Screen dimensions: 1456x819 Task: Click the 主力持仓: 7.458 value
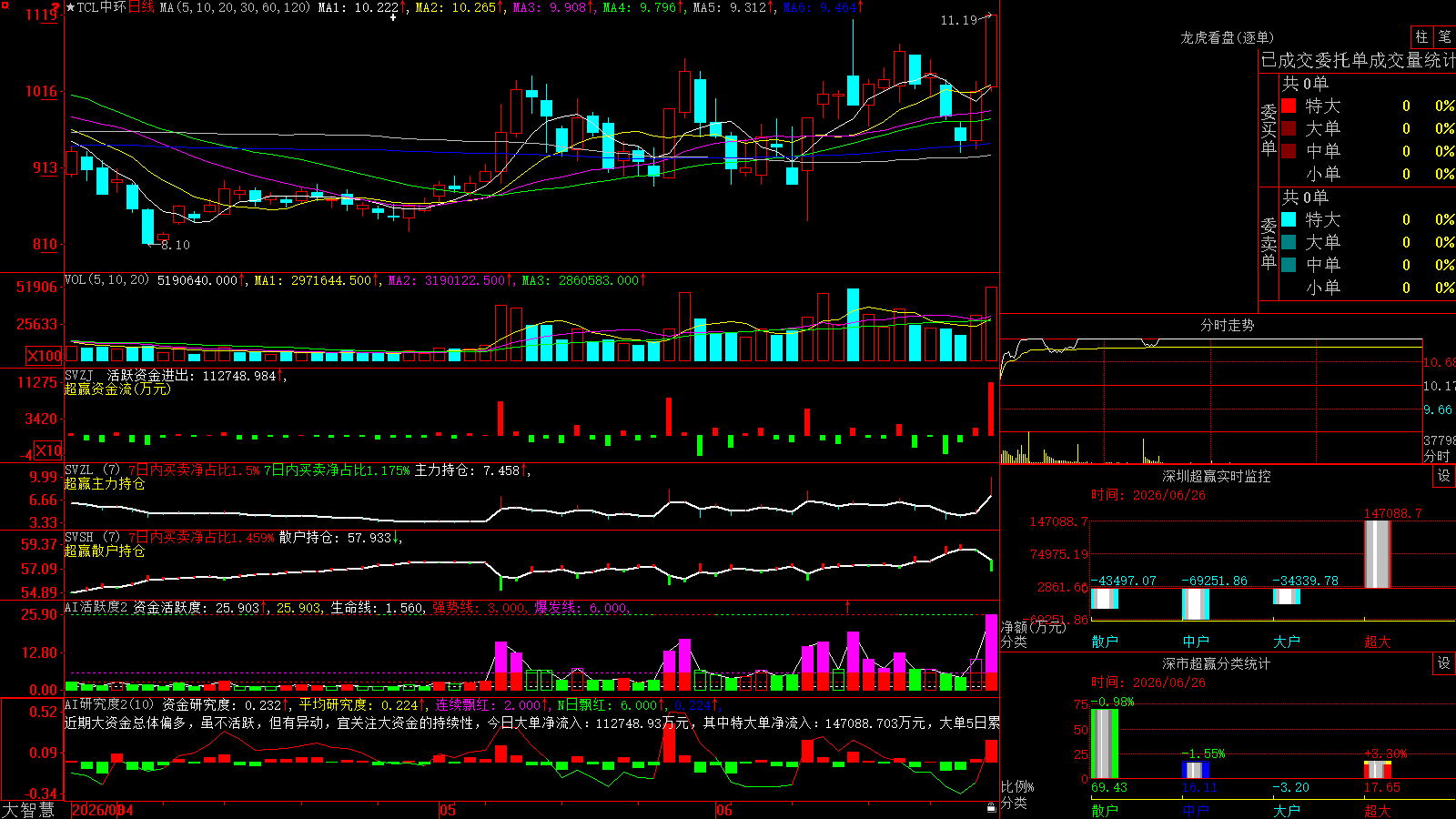(x=467, y=470)
